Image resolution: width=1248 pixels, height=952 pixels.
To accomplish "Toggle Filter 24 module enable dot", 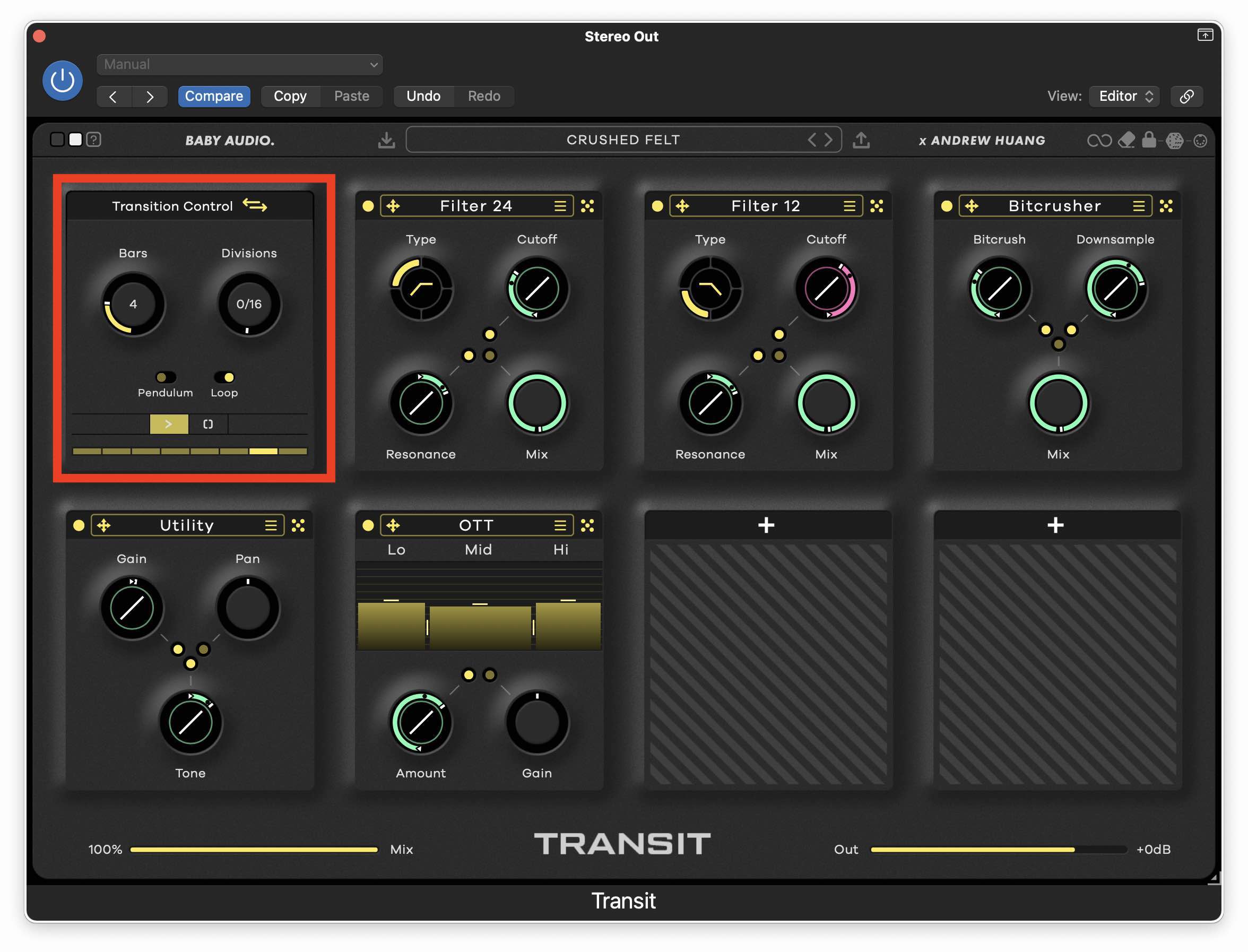I will click(368, 206).
